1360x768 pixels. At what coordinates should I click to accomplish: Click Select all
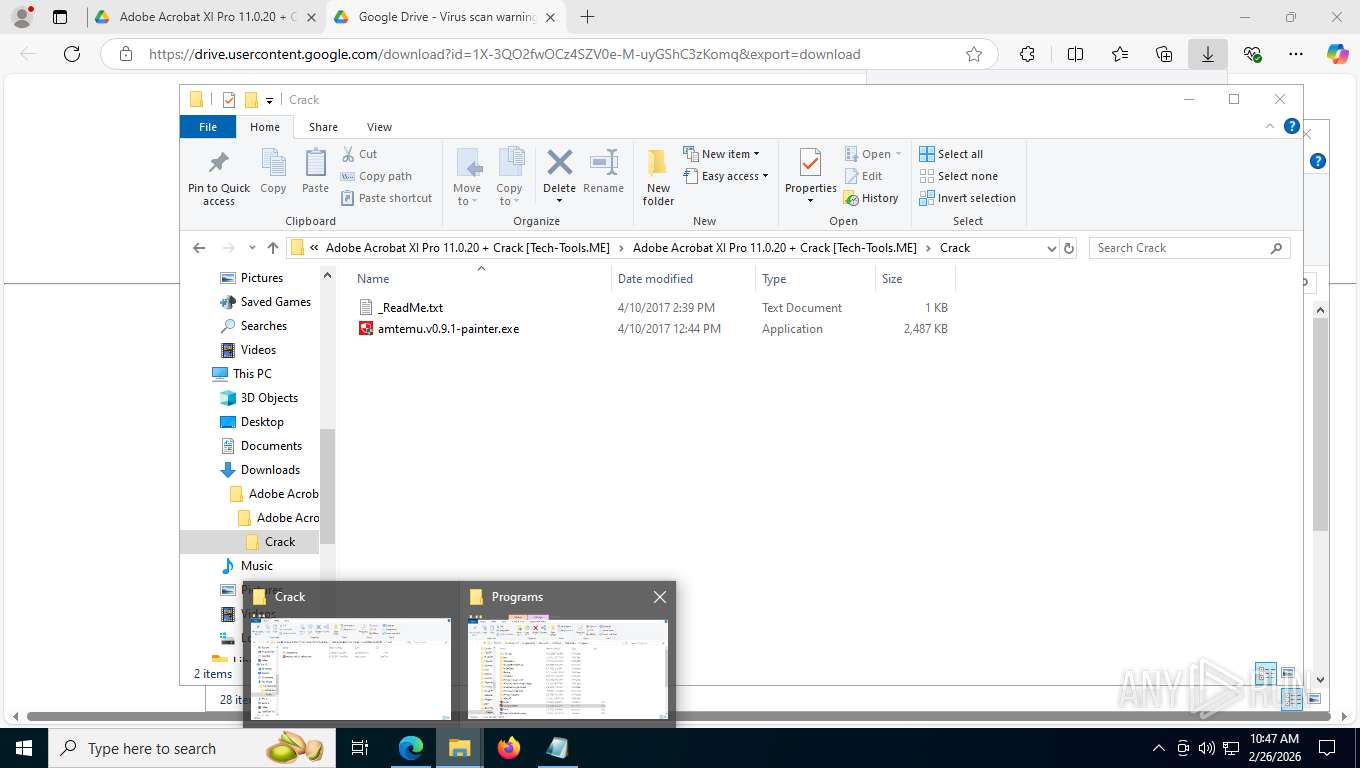951,154
